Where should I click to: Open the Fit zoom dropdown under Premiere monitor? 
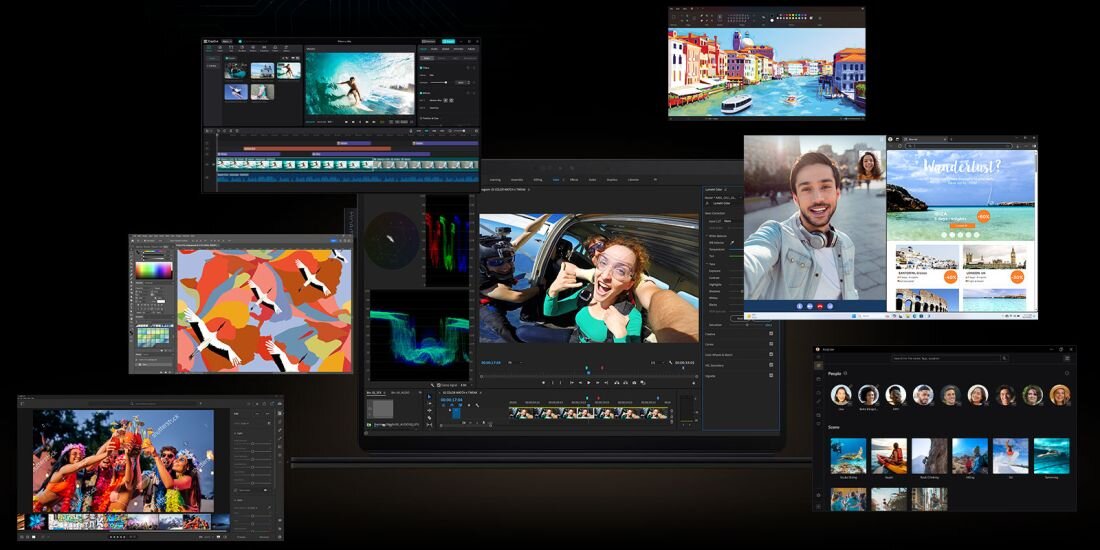[515, 363]
